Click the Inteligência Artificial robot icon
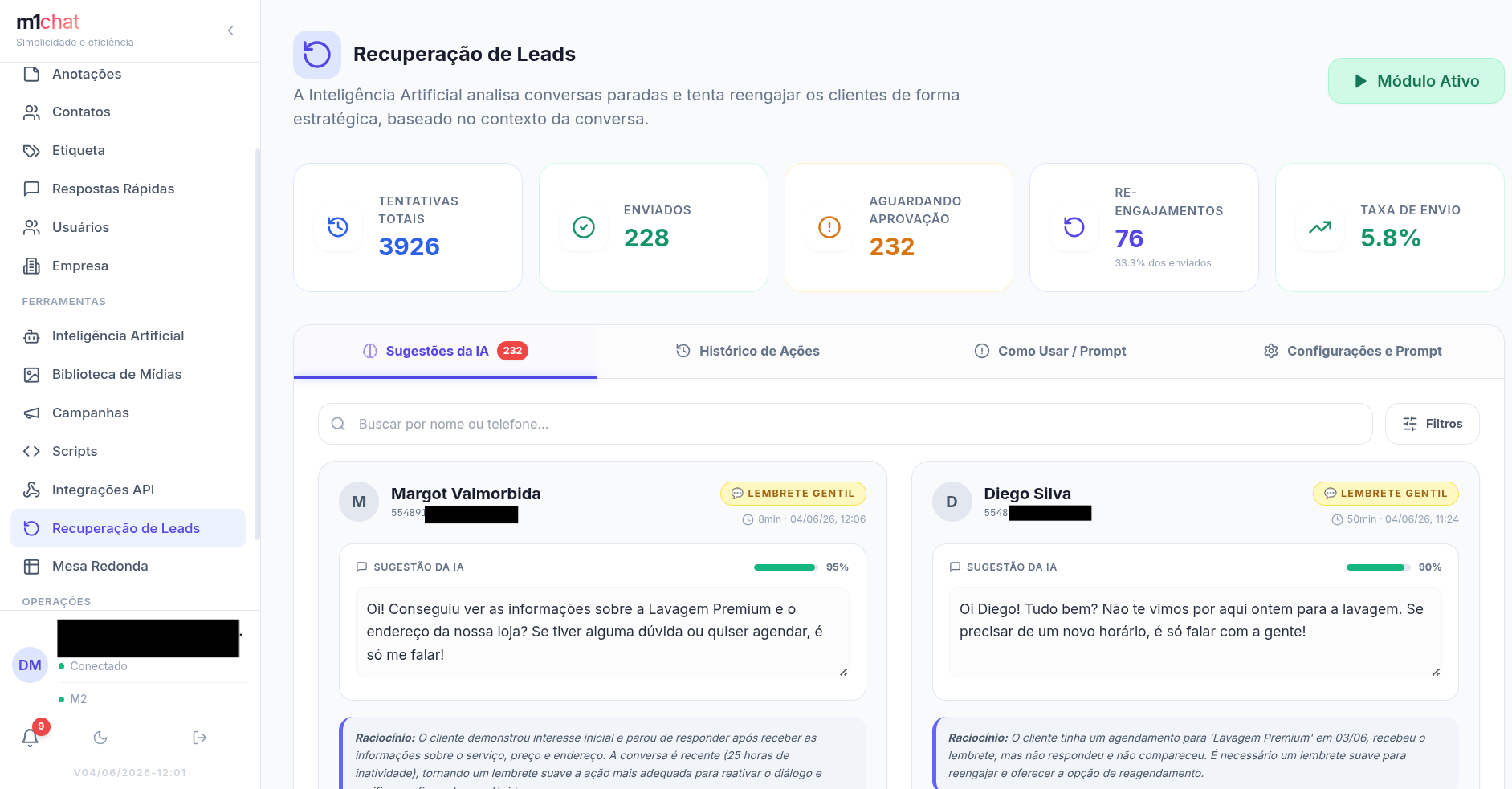 pyautogui.click(x=31, y=336)
